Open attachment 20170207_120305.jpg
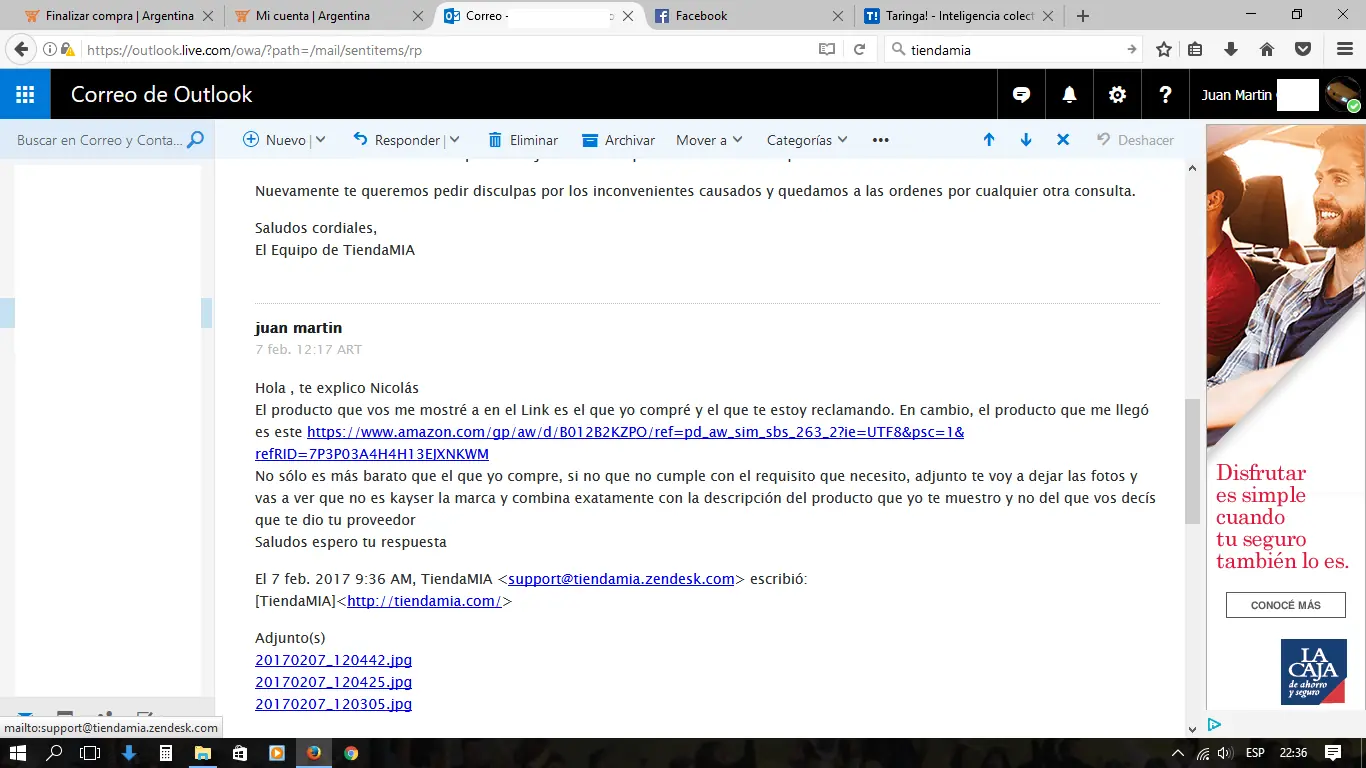This screenshot has height=768, width=1366. [x=333, y=704]
